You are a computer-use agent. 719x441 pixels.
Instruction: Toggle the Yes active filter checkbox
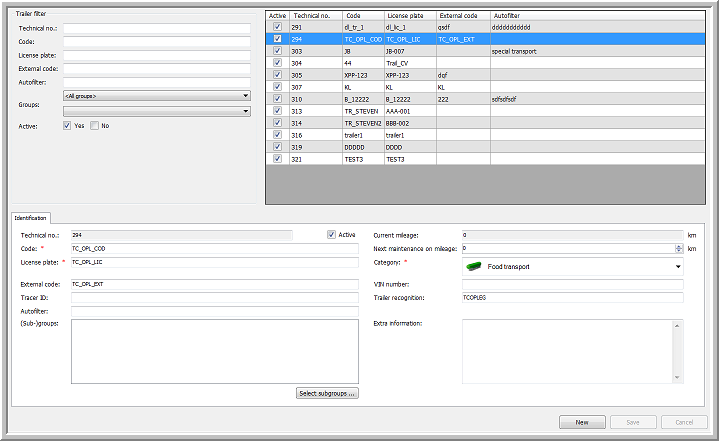[x=67, y=126]
